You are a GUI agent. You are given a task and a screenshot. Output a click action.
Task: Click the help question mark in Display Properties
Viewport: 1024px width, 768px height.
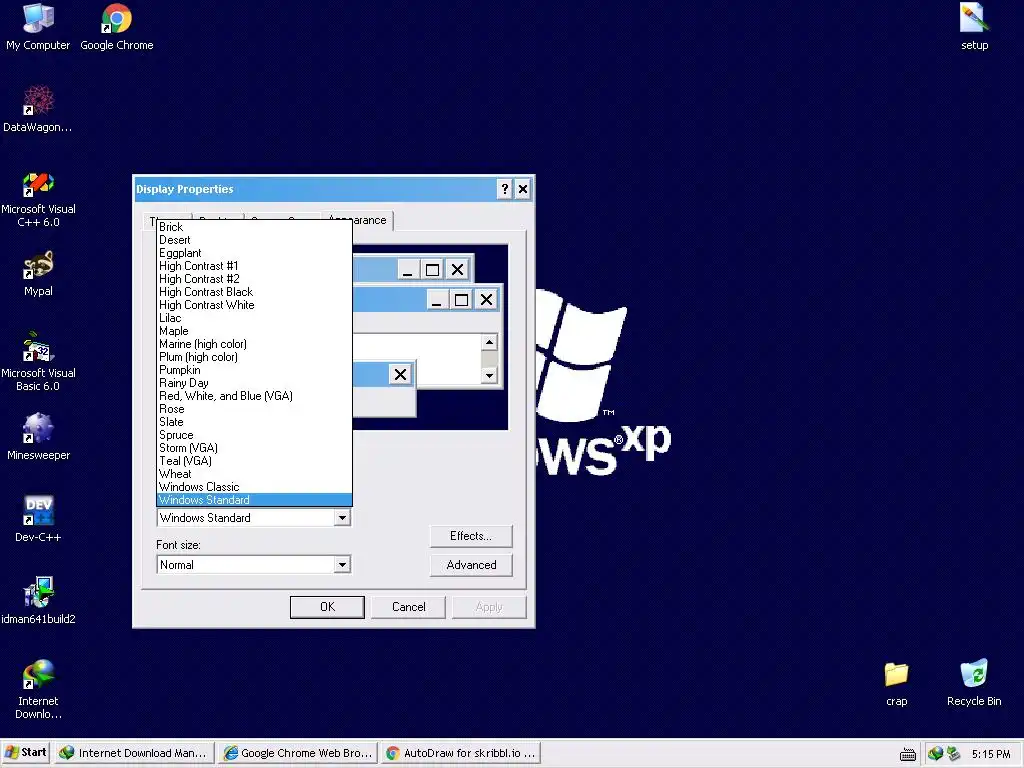click(504, 189)
